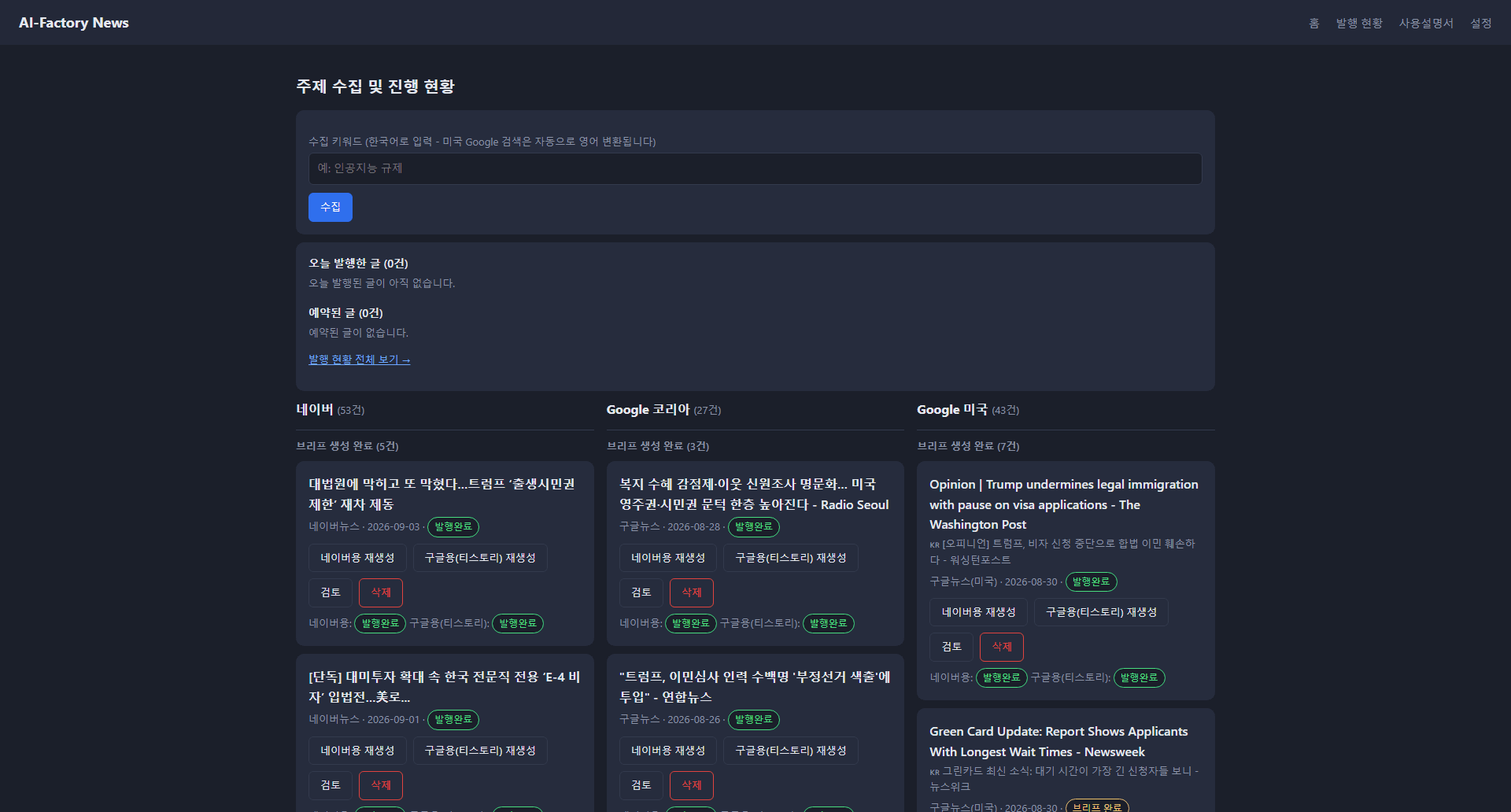1511x812 pixels.
Task: Click 검토 on the 대법원에 막히고 card
Action: click(x=331, y=592)
